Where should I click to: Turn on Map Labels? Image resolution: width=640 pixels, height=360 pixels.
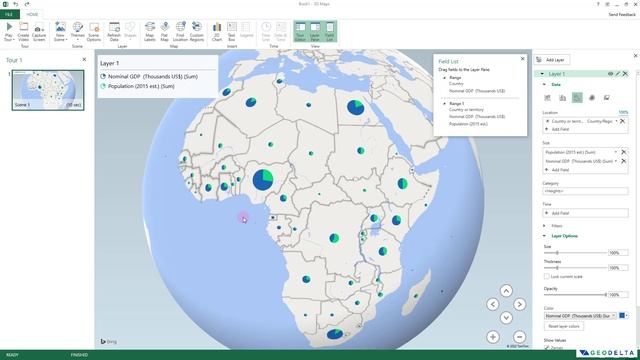tap(150, 31)
